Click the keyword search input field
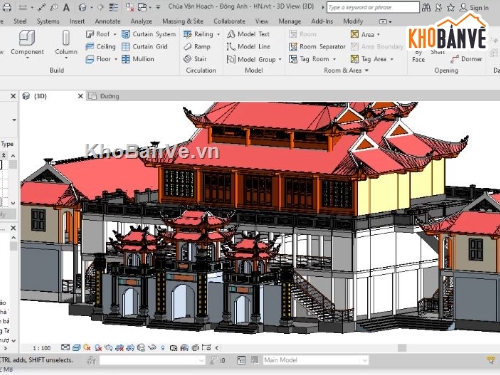 point(373,7)
